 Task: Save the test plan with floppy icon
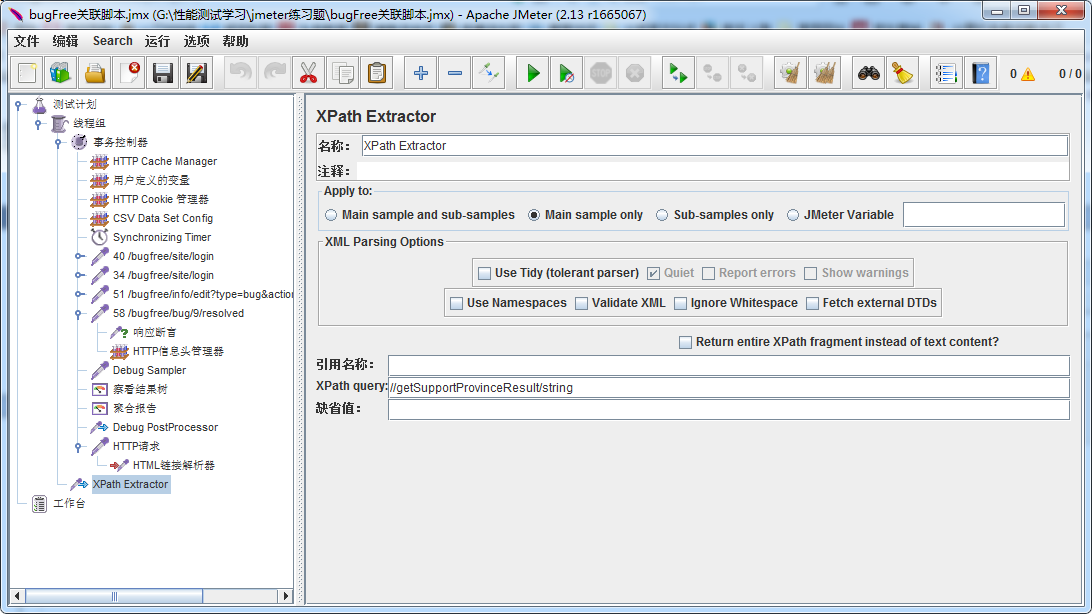163,73
